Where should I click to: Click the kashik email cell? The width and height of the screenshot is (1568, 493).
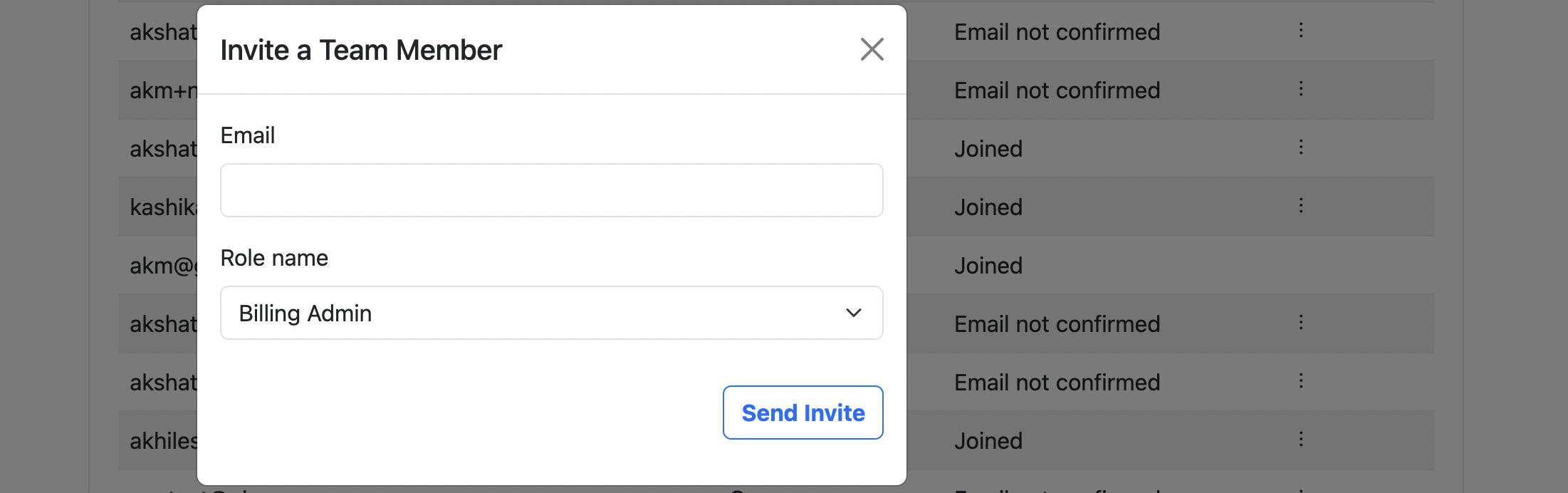[x=163, y=207]
